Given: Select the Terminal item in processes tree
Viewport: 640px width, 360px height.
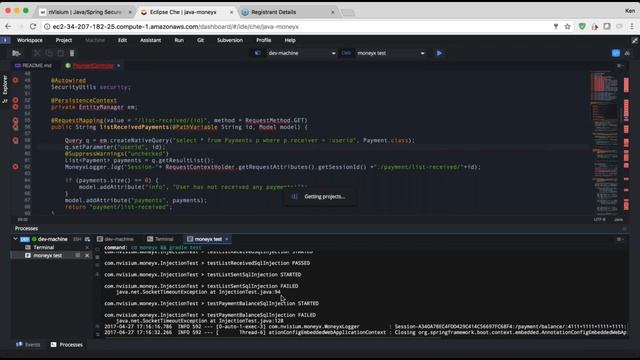Looking at the screenshot, I should (44, 247).
